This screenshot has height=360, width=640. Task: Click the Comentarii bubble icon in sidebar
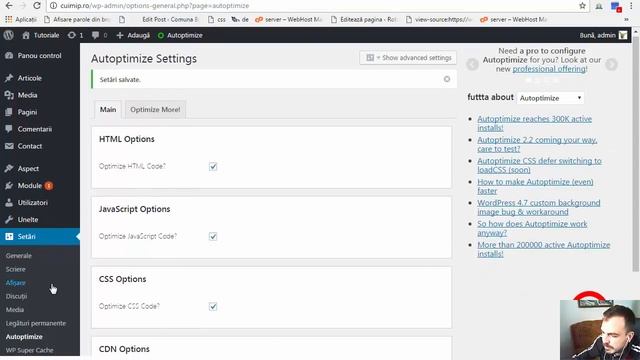point(9,129)
